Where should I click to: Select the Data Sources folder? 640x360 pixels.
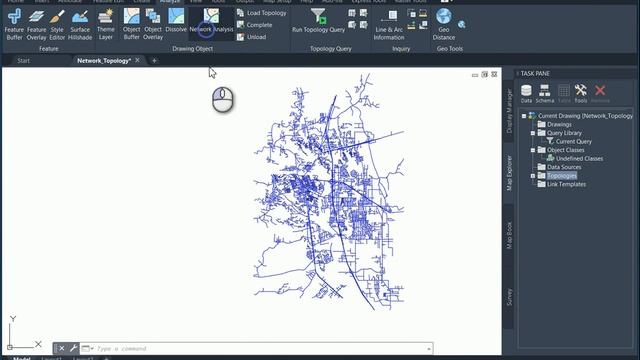click(559, 167)
